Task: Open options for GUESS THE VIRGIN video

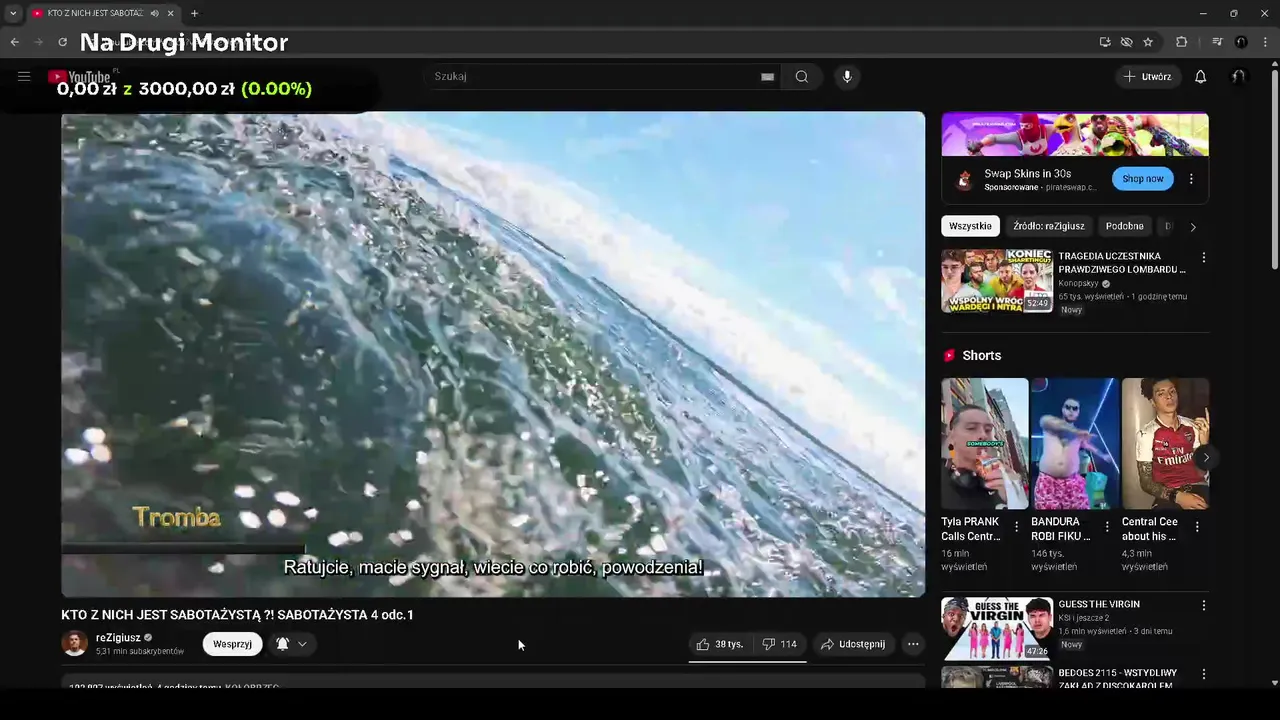Action: 1203,605
